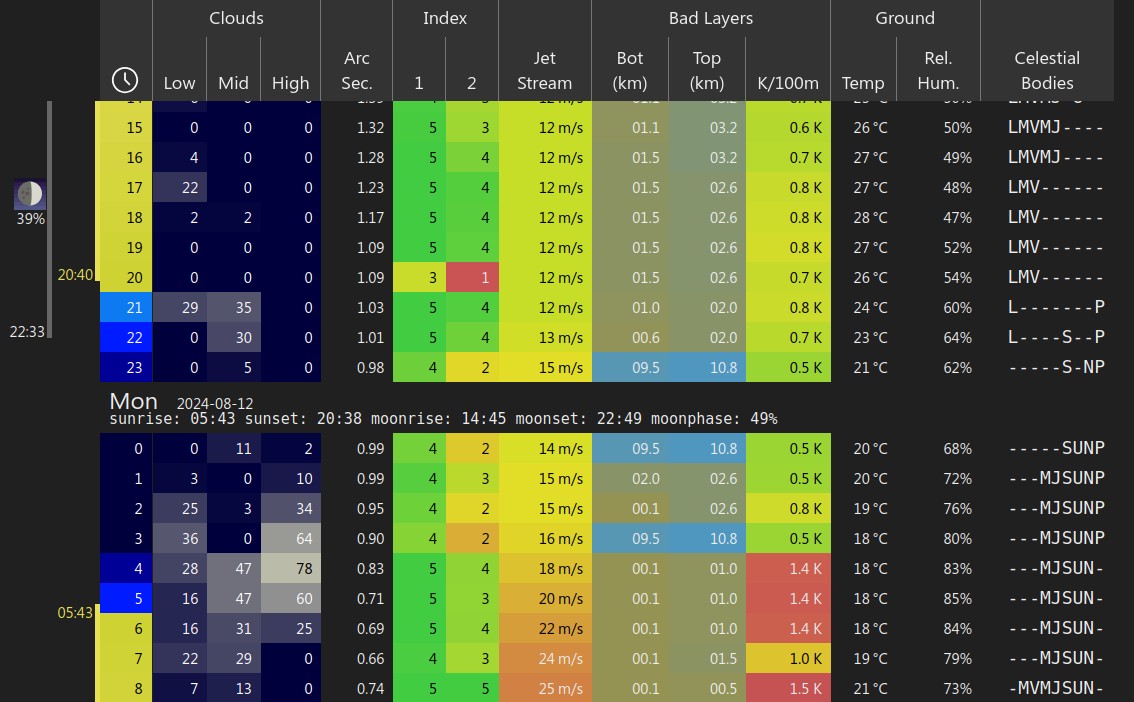1134x702 pixels.
Task: Click the Bot value 02.0 at Monday hour 1
Action: (631, 479)
